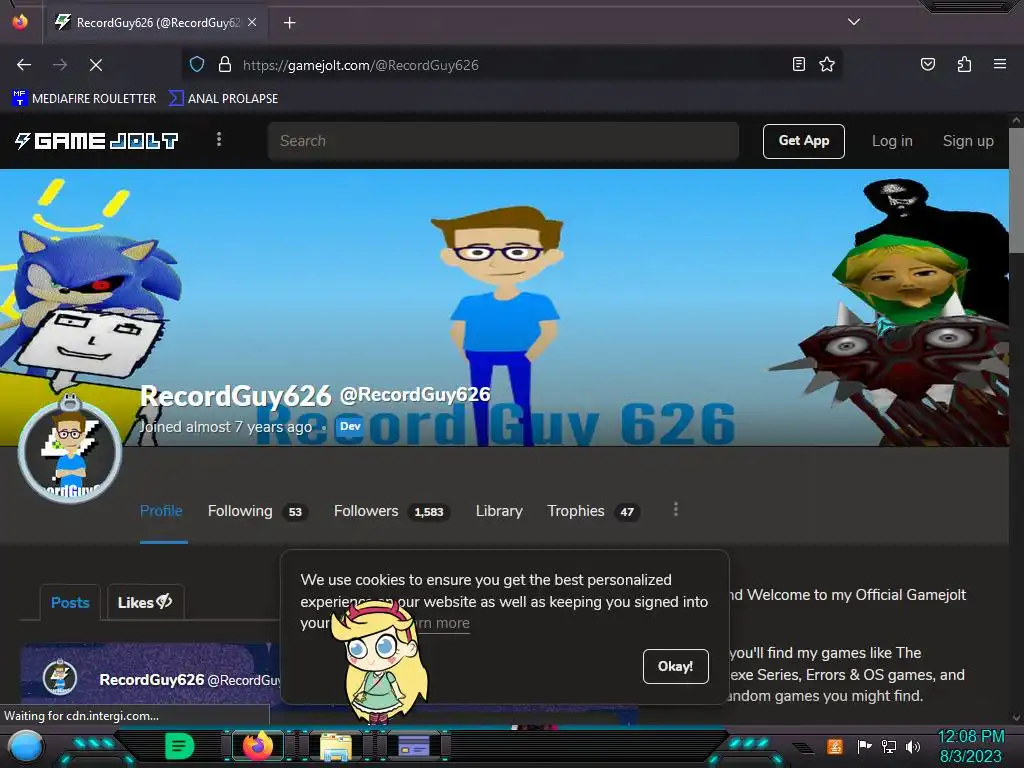Click the 'Joined almost 7 years ago' text
The width and height of the screenshot is (1024, 768).
coord(226,427)
